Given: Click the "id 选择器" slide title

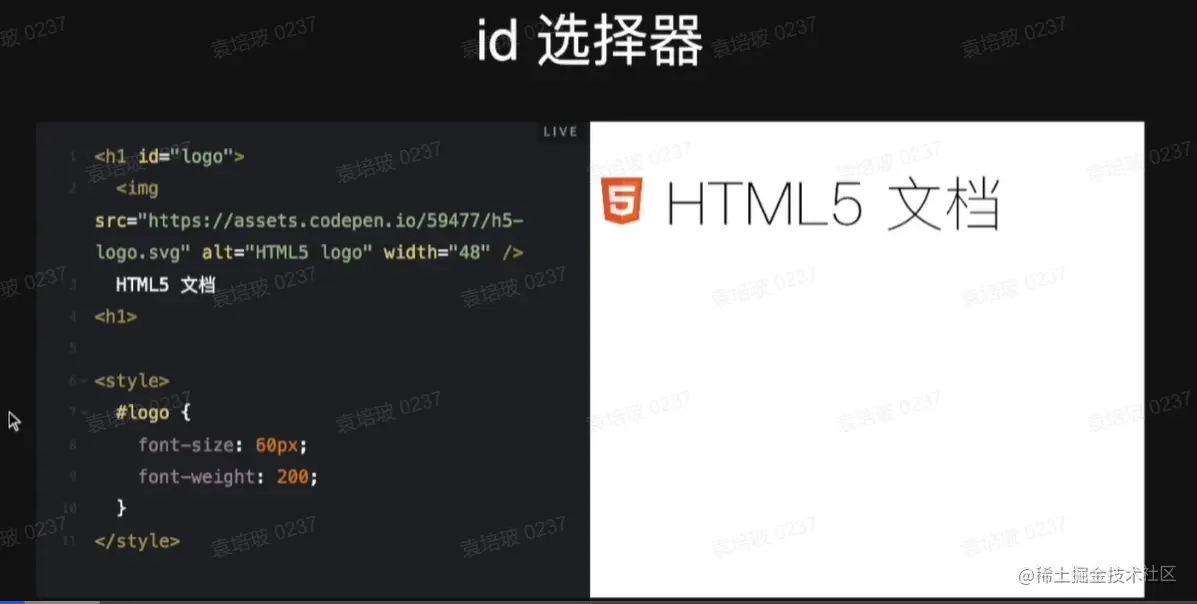Looking at the screenshot, I should tap(589, 42).
